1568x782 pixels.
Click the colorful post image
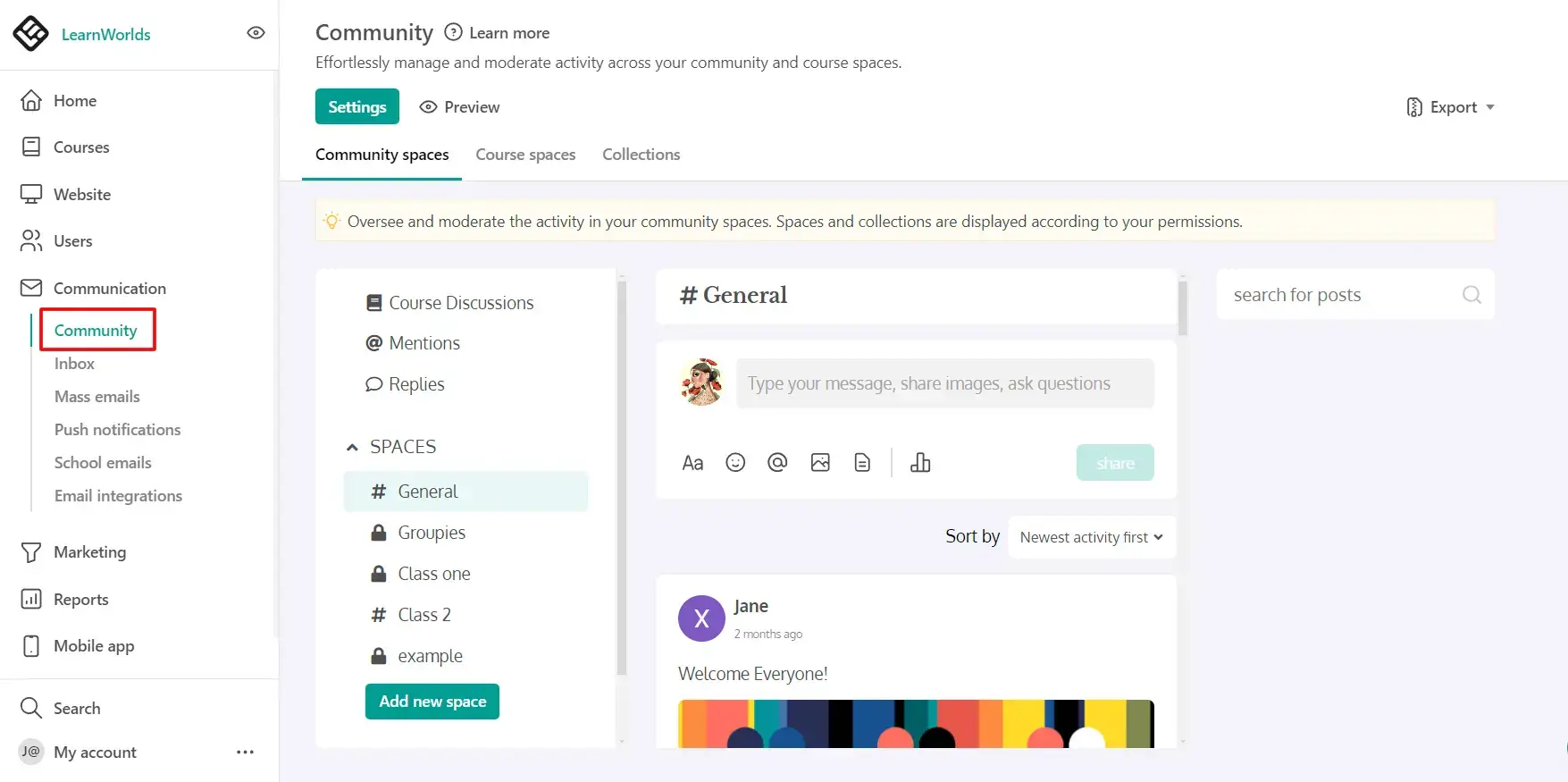(916, 724)
